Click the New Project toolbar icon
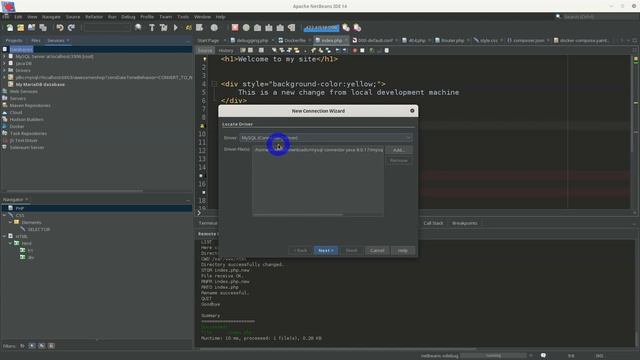 pyautogui.click(x=20, y=28)
